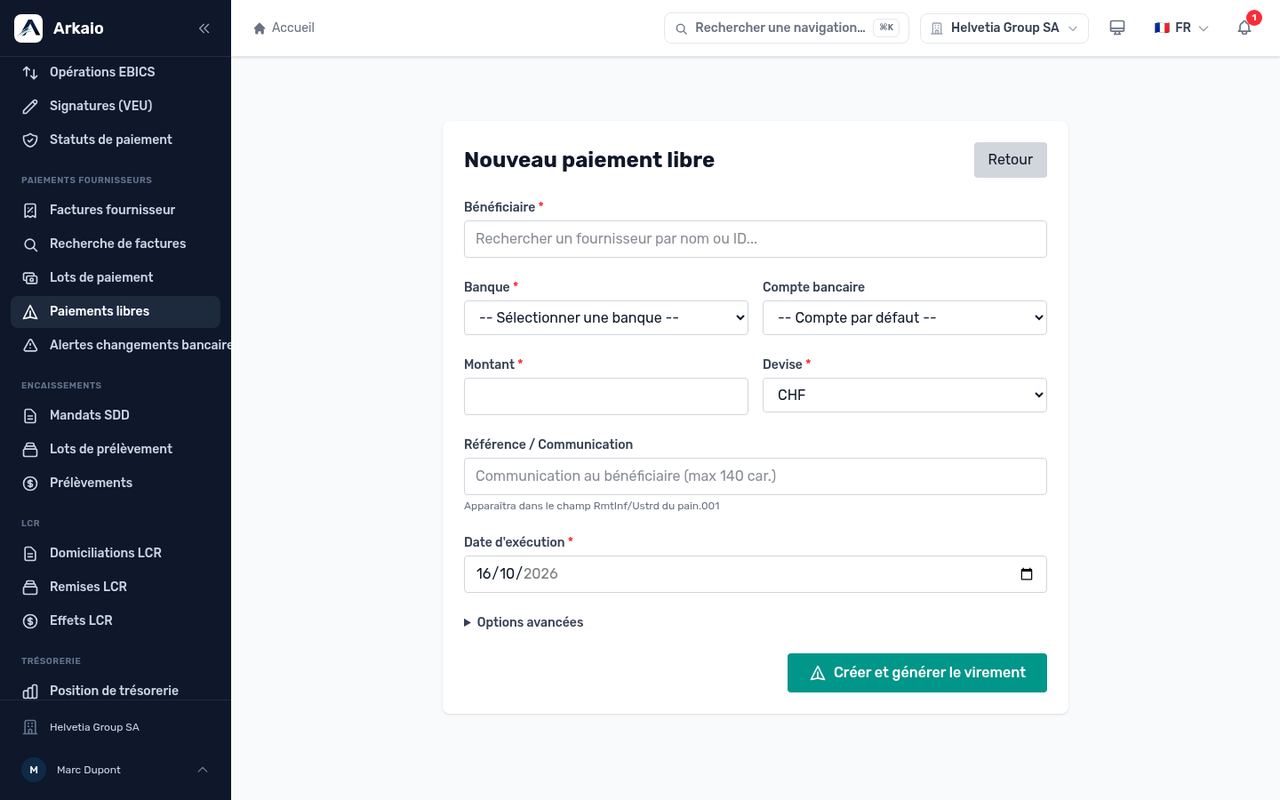This screenshot has height=800, width=1280.
Task: Open the Helvetia Group SA company selector
Action: [1004, 28]
